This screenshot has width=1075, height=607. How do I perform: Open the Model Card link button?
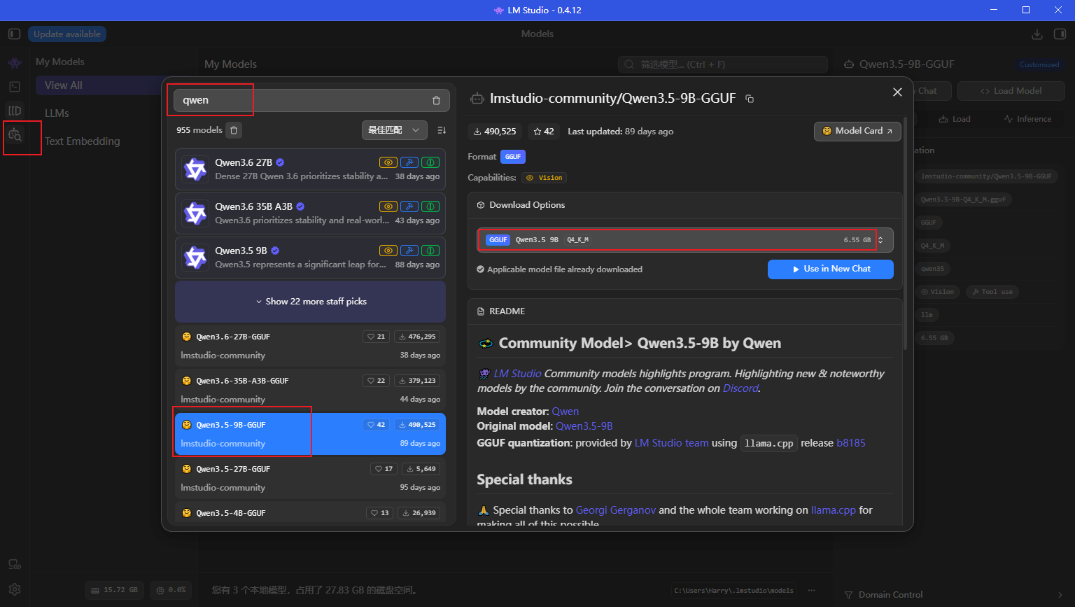pos(857,131)
